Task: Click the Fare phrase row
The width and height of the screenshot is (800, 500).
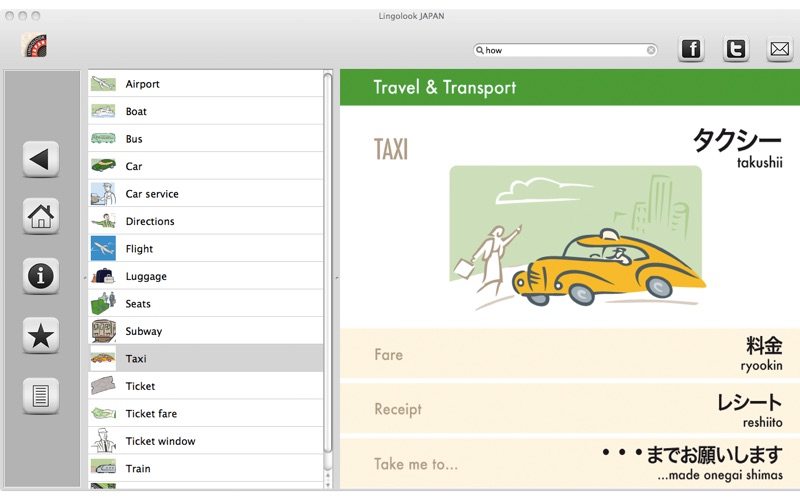Action: 570,354
